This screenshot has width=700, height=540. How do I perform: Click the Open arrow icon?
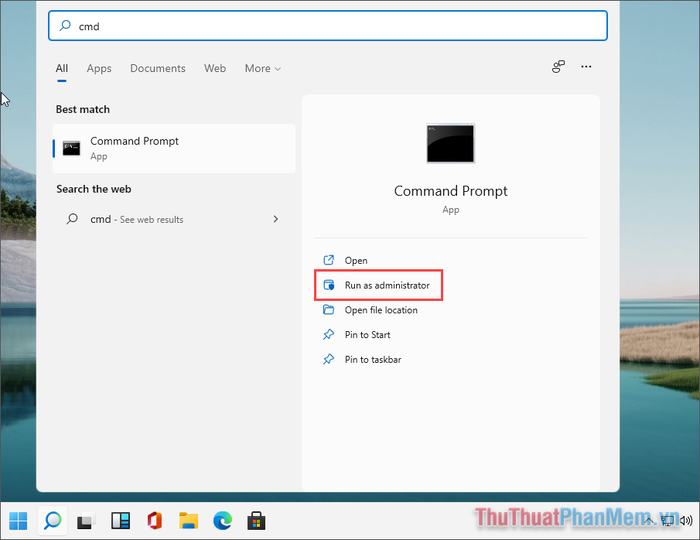(x=329, y=260)
